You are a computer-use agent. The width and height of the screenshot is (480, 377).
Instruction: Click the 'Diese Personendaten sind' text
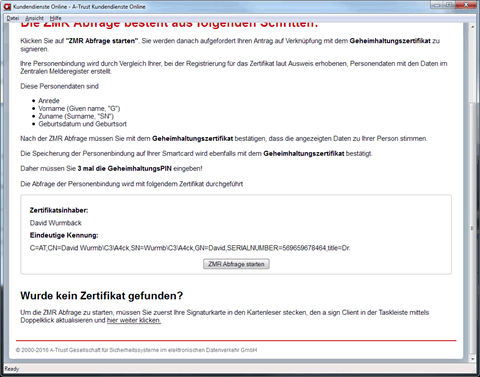click(59, 86)
